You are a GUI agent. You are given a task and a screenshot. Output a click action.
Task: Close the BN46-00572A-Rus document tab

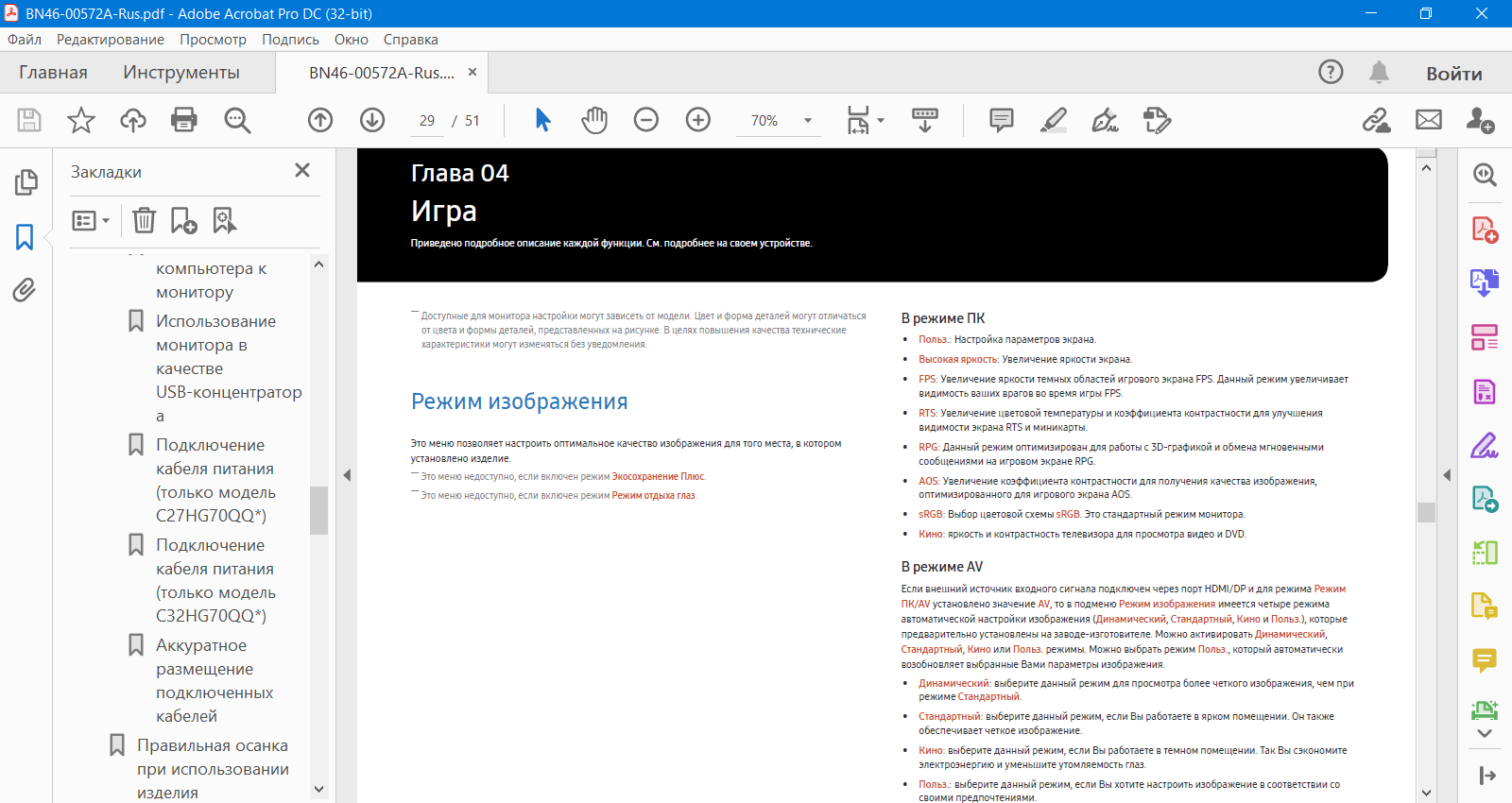click(472, 72)
